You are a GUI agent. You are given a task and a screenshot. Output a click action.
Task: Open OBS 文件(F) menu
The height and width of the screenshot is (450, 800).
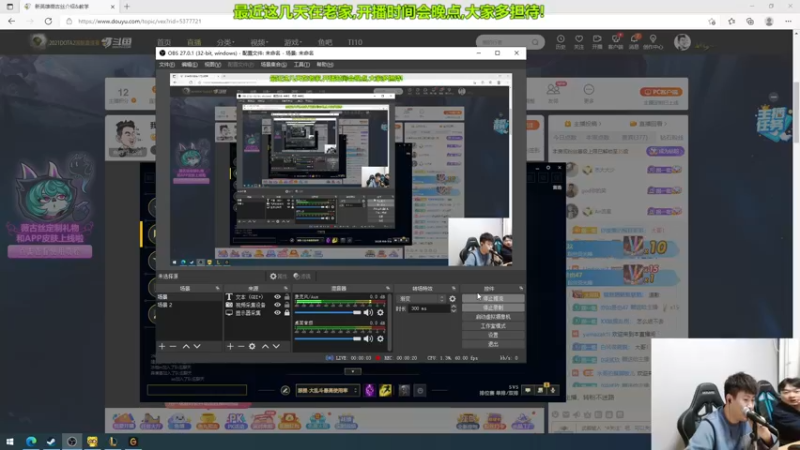coord(167,65)
